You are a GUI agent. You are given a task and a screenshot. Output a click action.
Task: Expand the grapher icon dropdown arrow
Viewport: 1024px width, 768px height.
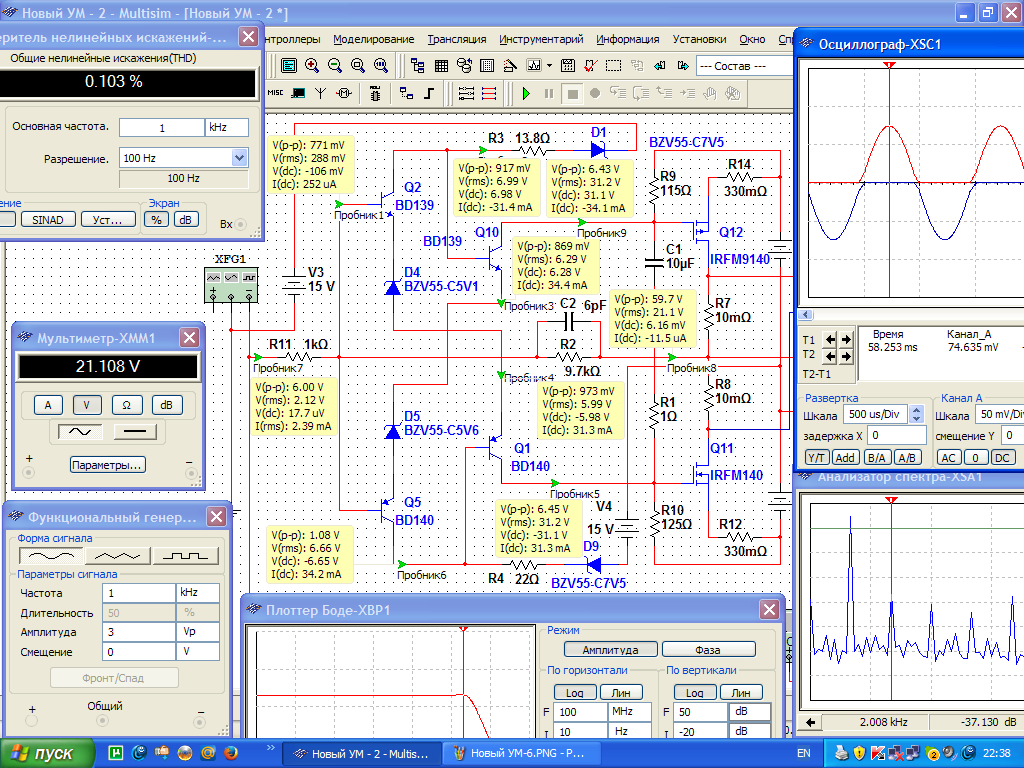549,66
